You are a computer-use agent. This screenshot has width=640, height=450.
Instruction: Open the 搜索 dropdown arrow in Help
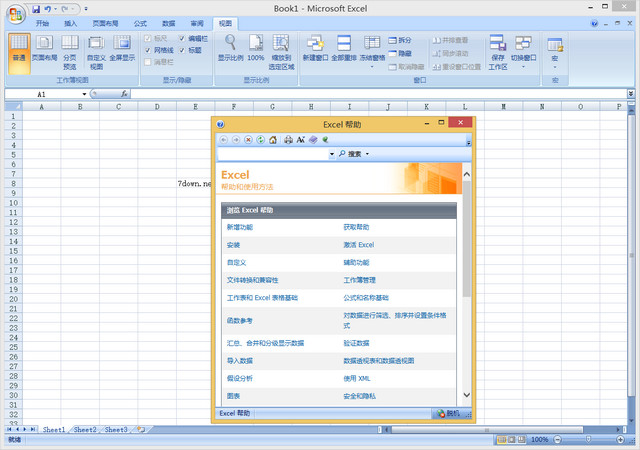coord(367,154)
